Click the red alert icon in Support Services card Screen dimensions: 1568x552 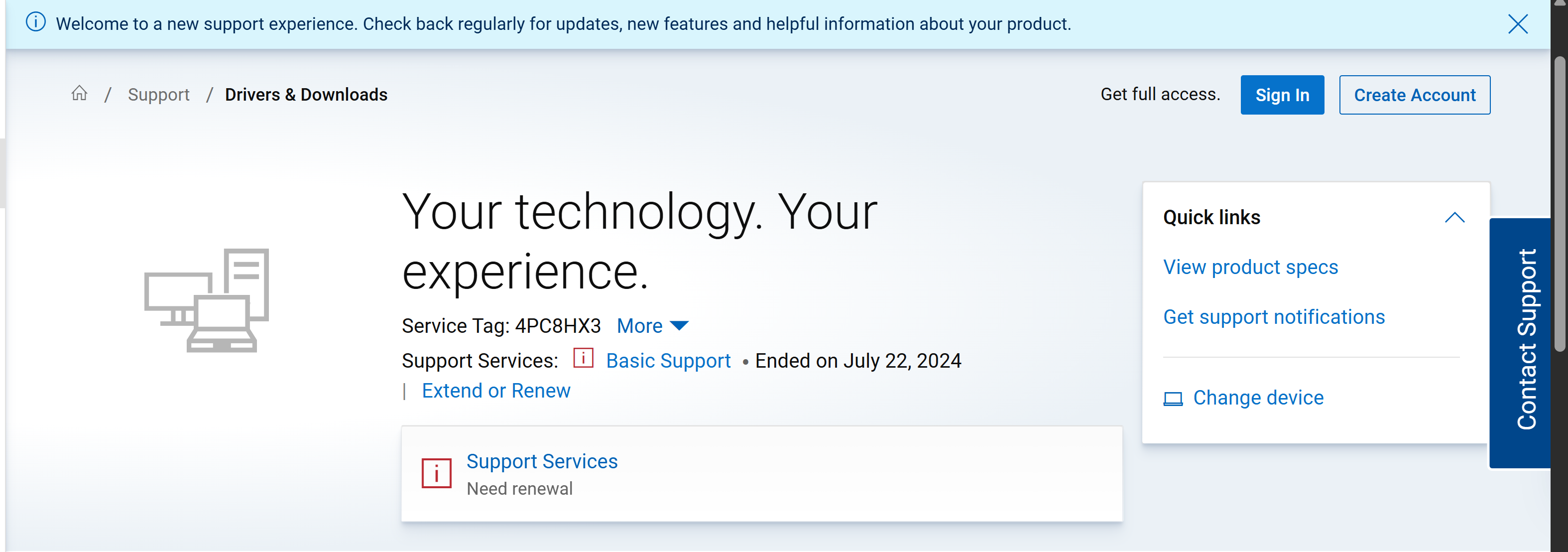(436, 473)
